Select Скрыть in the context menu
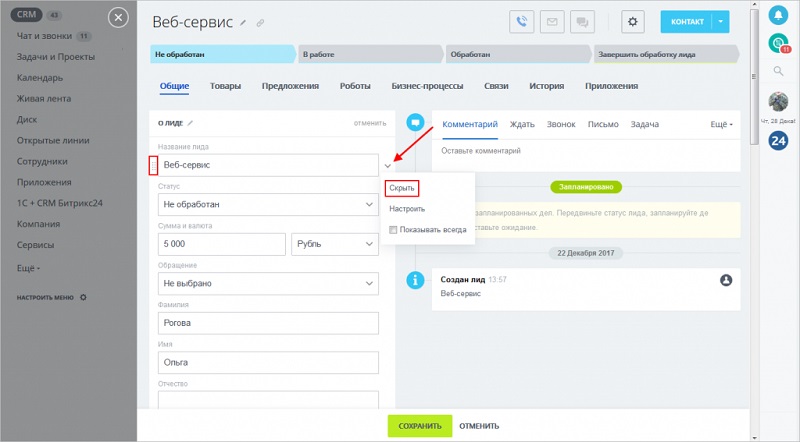800x442 pixels. click(402, 188)
